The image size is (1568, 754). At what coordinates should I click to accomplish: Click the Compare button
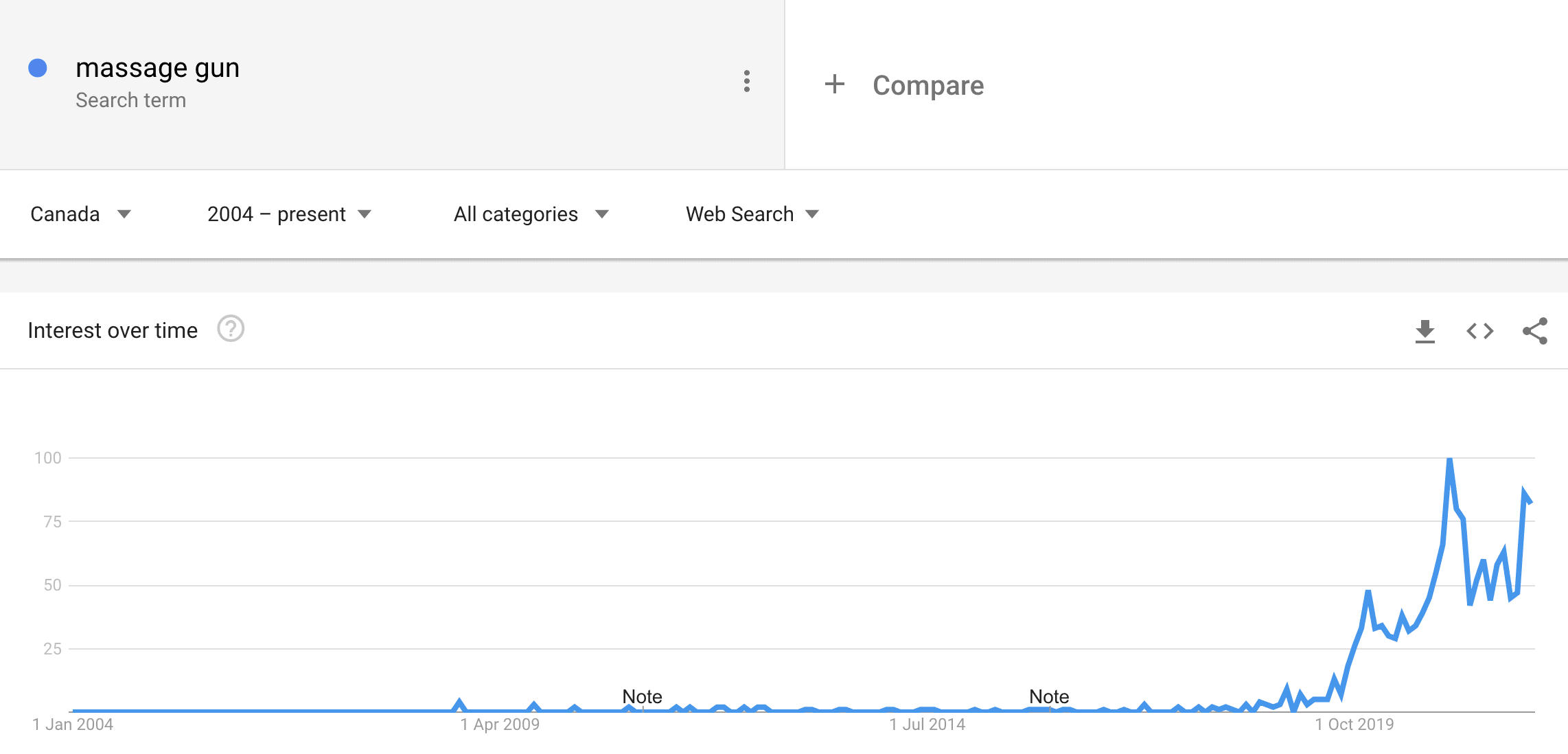click(x=903, y=85)
